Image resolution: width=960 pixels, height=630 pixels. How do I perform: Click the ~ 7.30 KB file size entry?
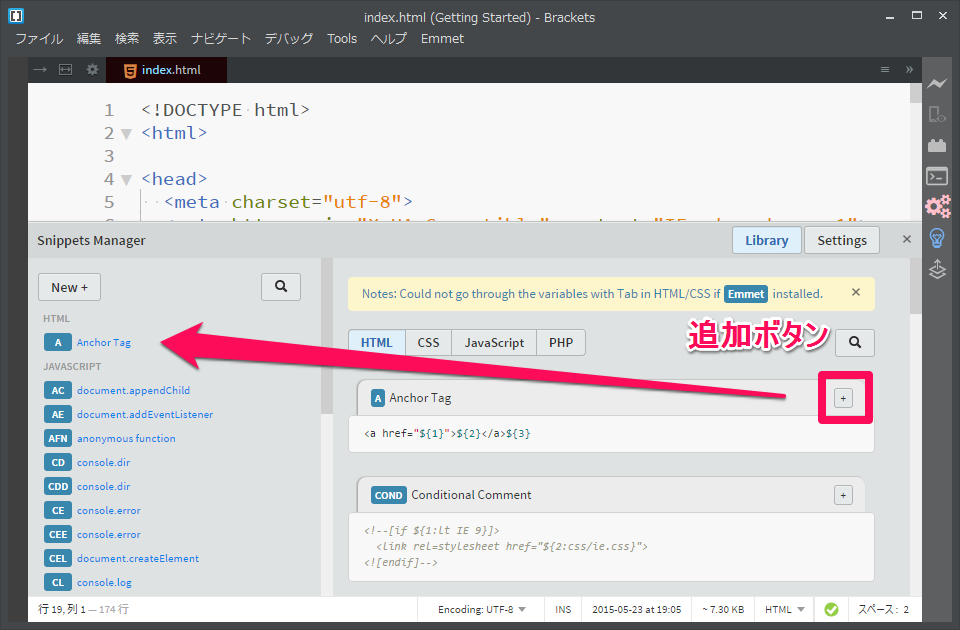pyautogui.click(x=723, y=609)
